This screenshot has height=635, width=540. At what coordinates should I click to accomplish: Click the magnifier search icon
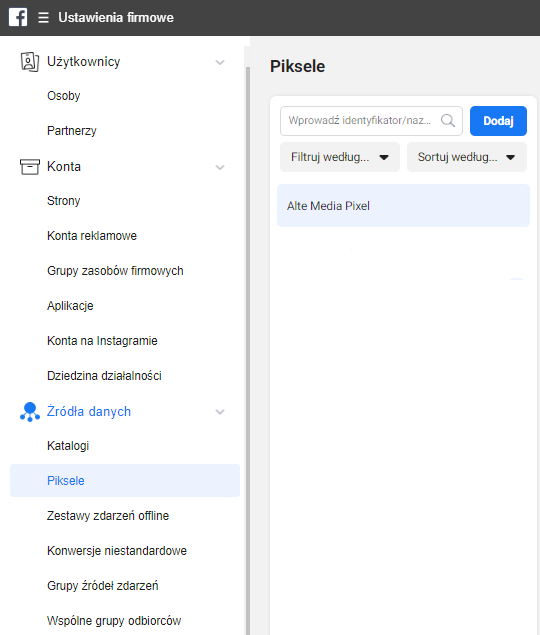448,121
